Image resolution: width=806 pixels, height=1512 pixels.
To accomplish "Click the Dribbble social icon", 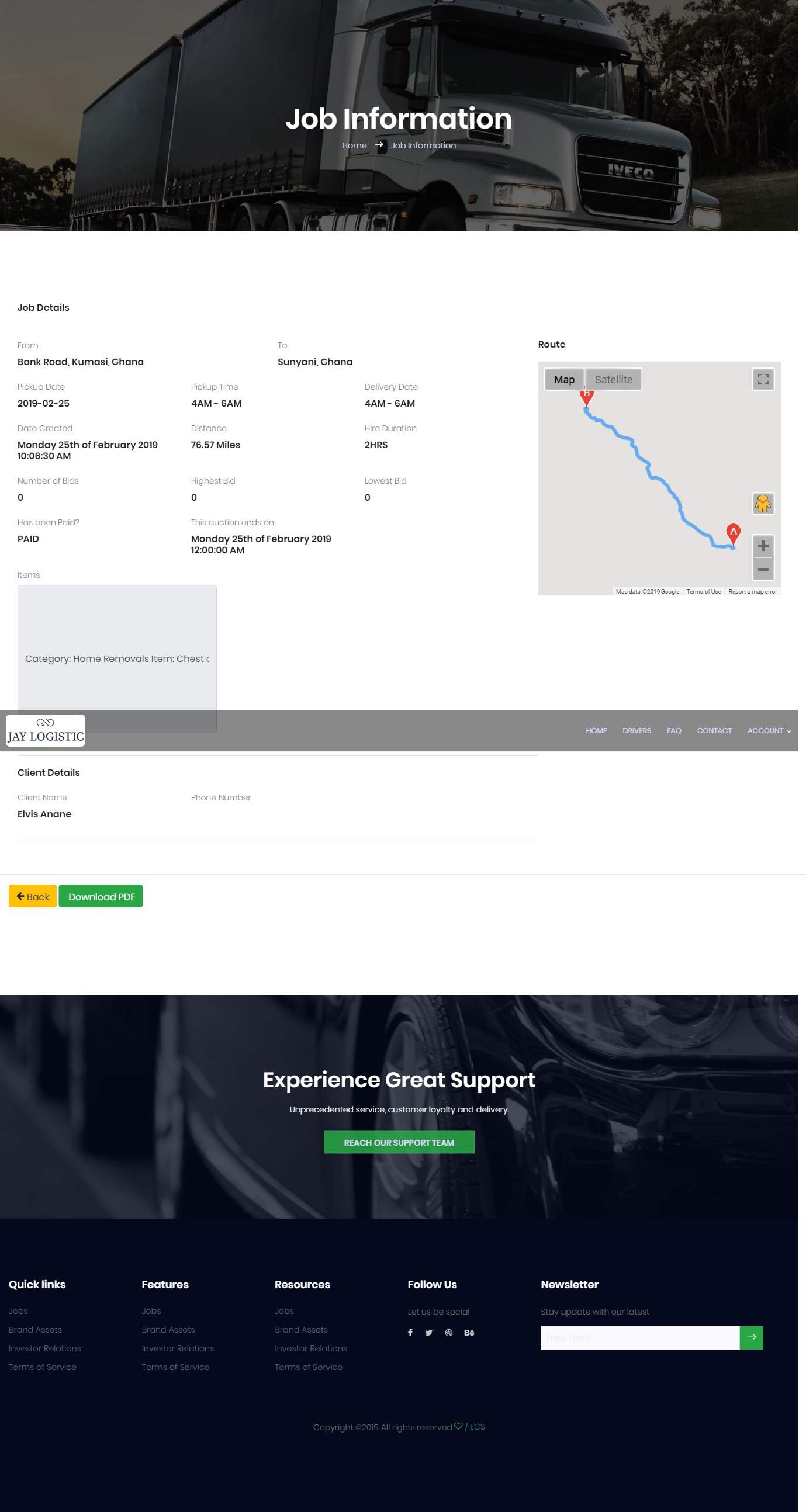I will (448, 1333).
